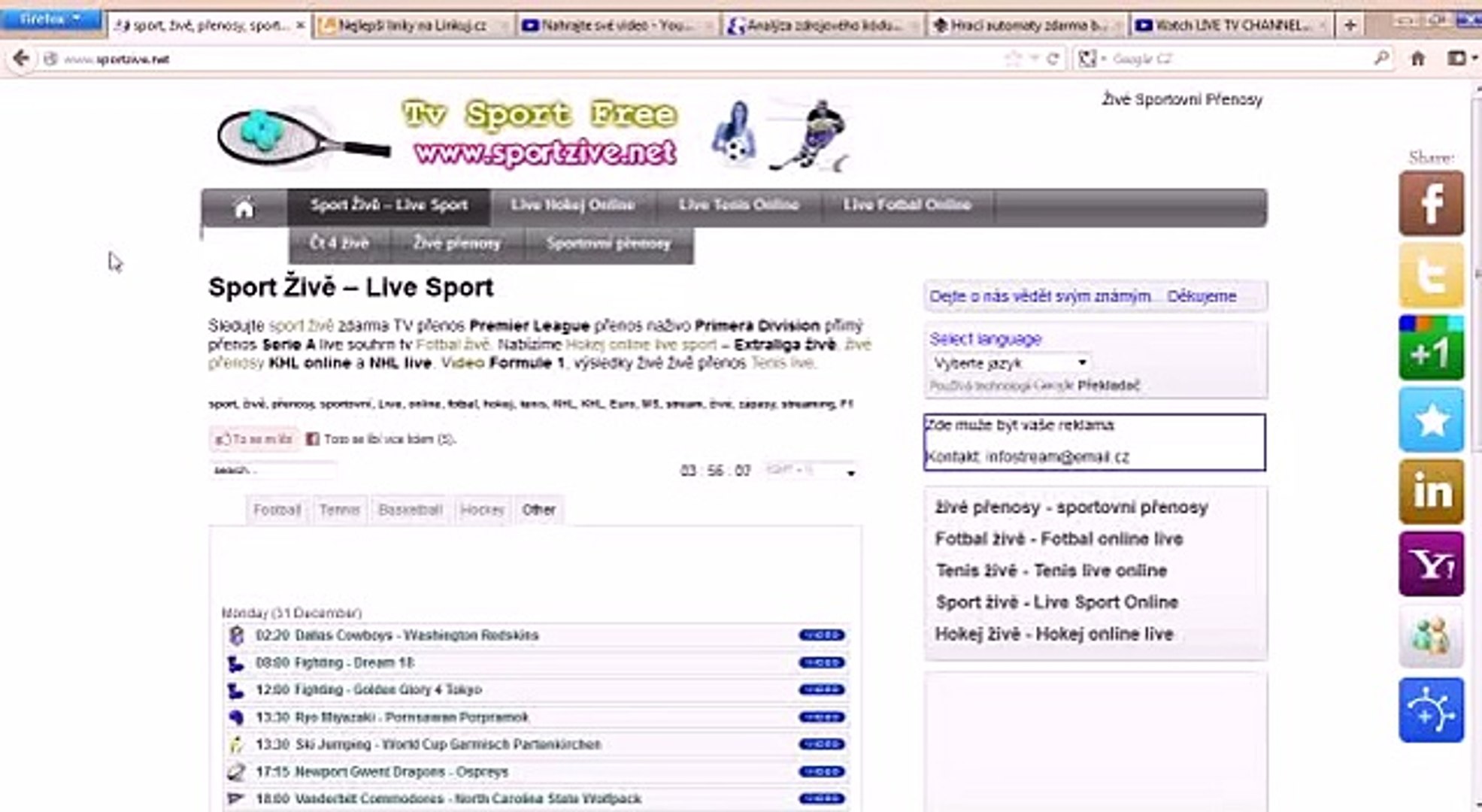Open a new browser tab
Screen dimensions: 1482x812
point(1350,26)
